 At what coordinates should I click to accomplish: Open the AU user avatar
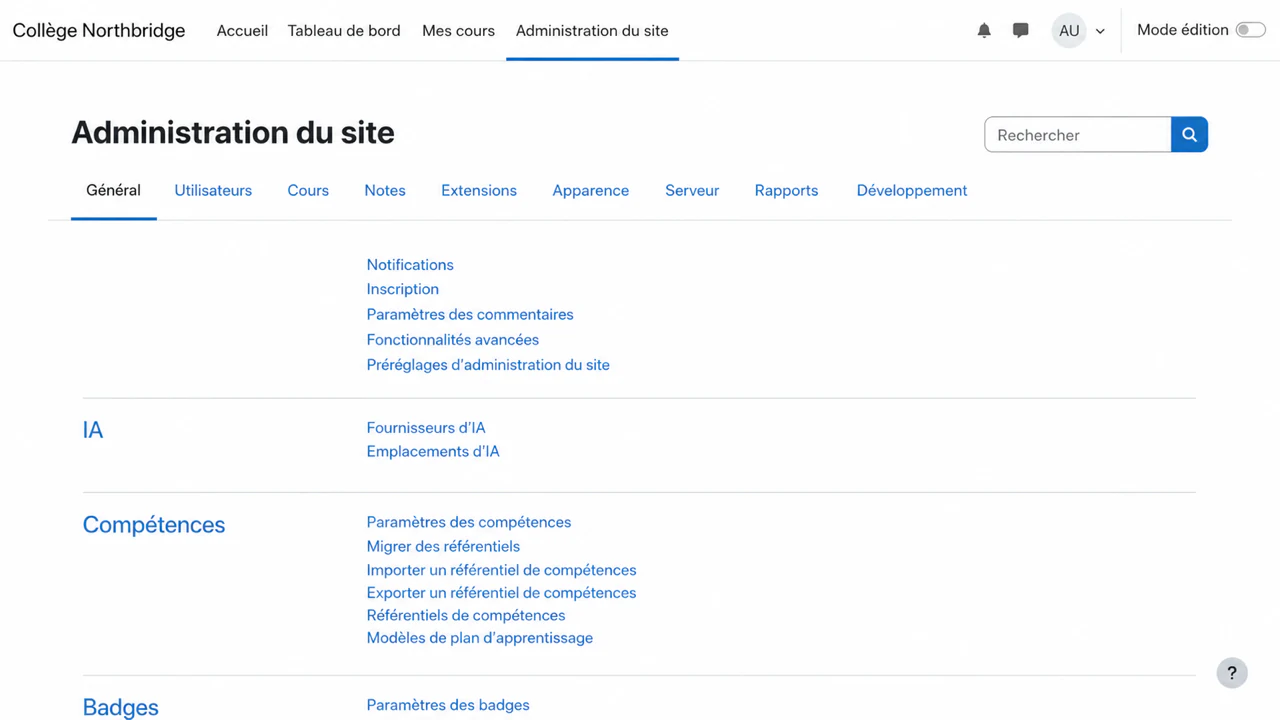point(1069,31)
